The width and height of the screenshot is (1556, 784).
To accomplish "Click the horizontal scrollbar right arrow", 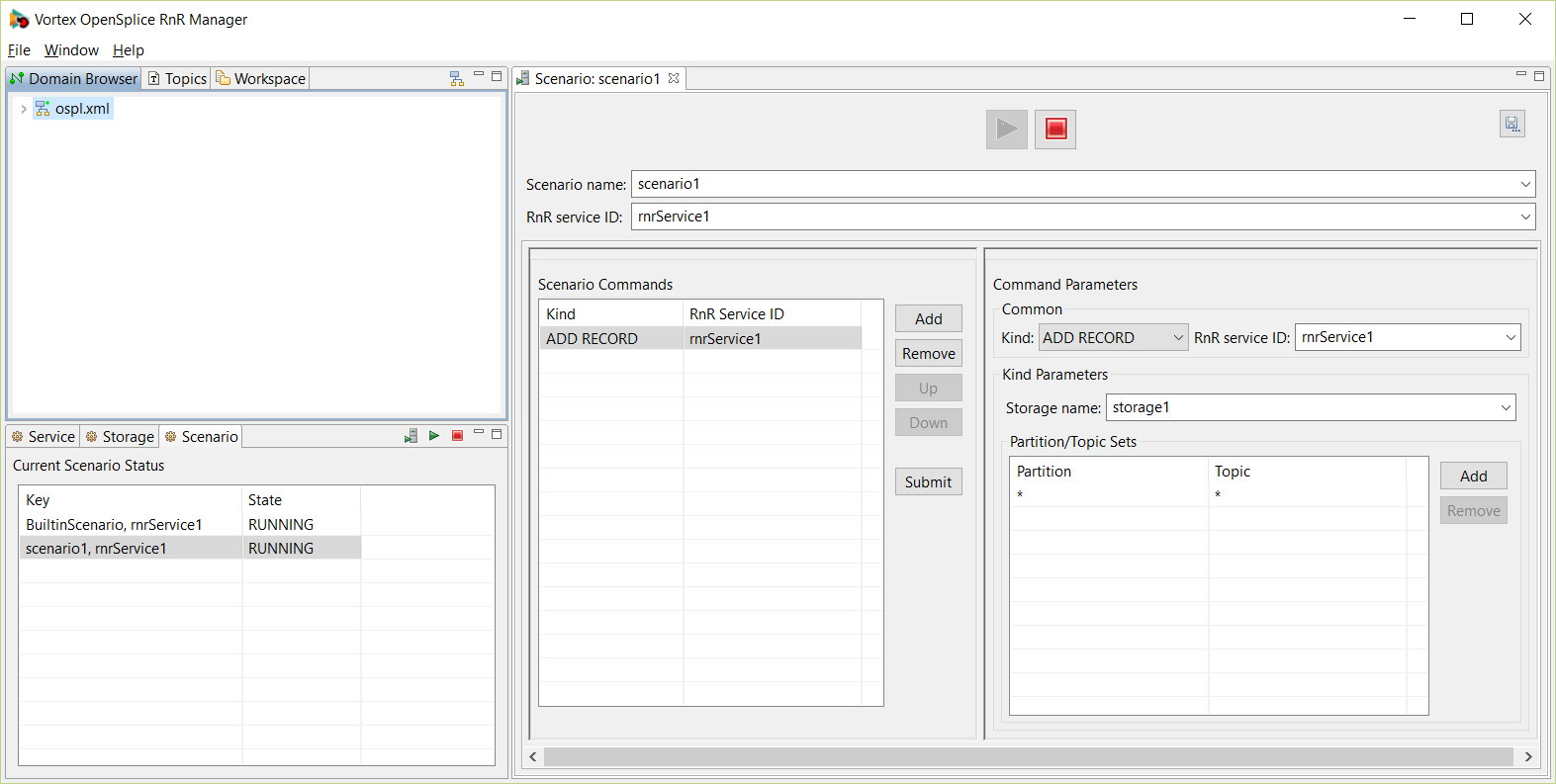I will click(x=1528, y=756).
